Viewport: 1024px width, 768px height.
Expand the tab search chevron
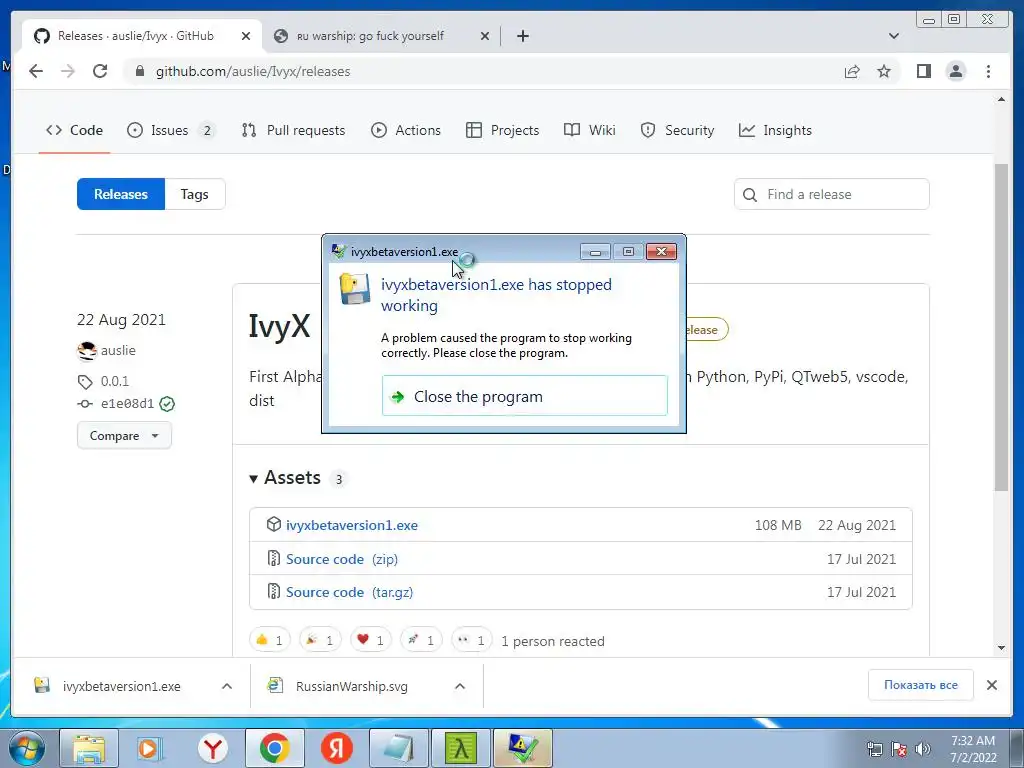click(894, 36)
